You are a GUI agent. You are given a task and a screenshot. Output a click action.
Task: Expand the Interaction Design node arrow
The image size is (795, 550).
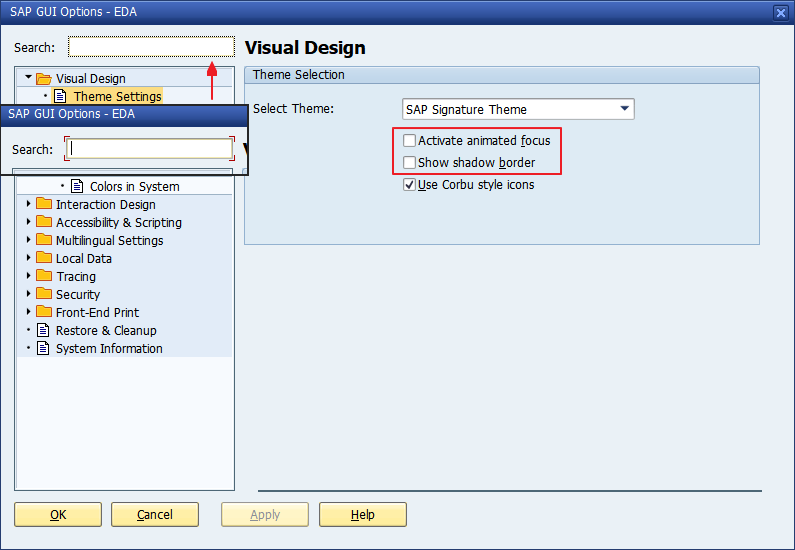[28, 204]
